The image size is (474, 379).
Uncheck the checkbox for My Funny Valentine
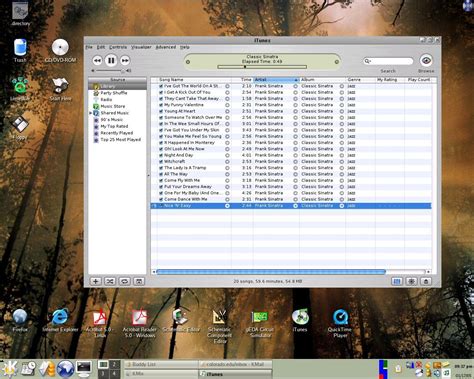click(161, 105)
